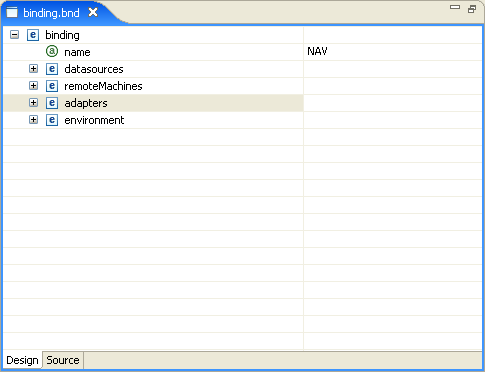Viewport: 485px width, 372px height.
Task: Click the binding element icon
Action: pyautogui.click(x=33, y=35)
